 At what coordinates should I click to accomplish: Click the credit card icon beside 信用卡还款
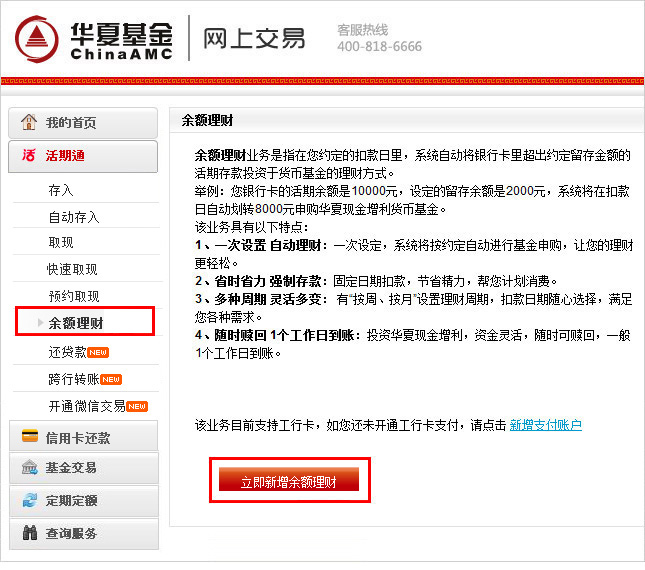pos(30,436)
